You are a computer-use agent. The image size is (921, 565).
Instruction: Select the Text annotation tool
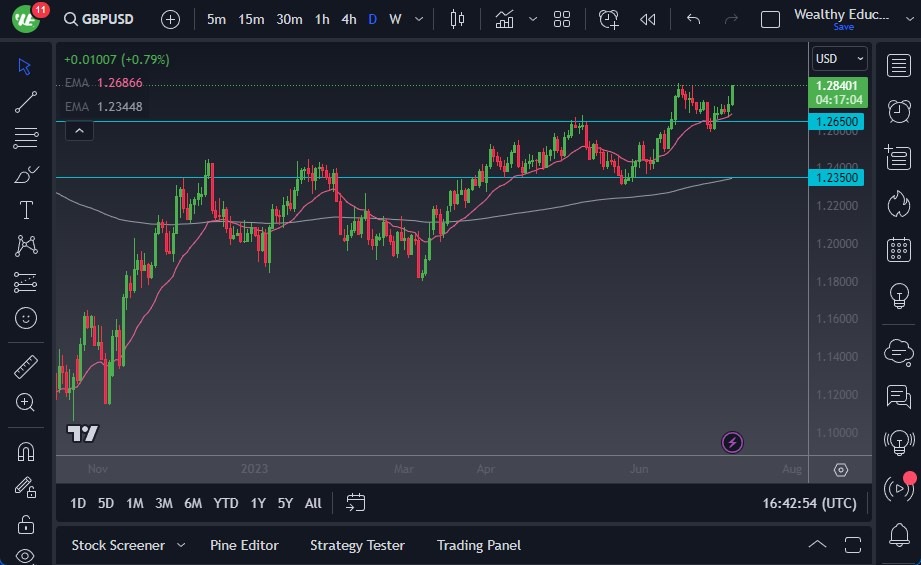point(26,210)
